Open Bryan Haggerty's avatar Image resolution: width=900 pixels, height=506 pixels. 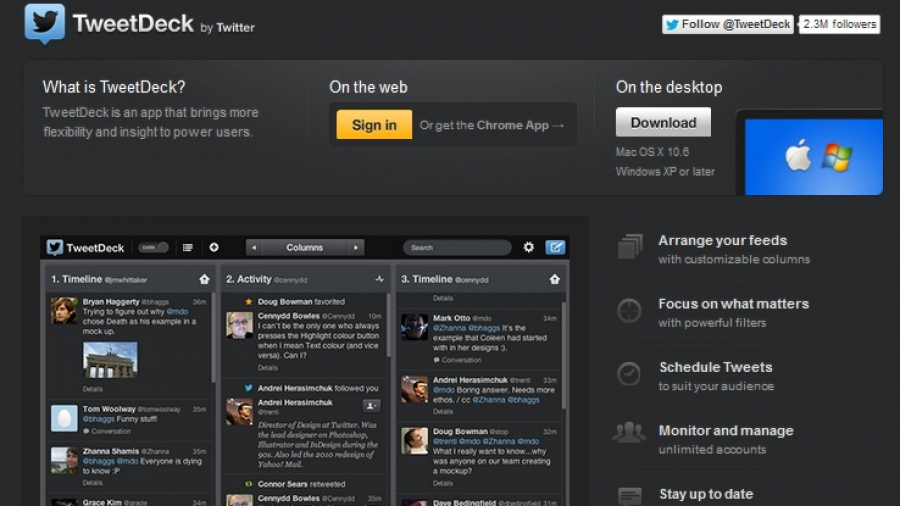click(64, 310)
